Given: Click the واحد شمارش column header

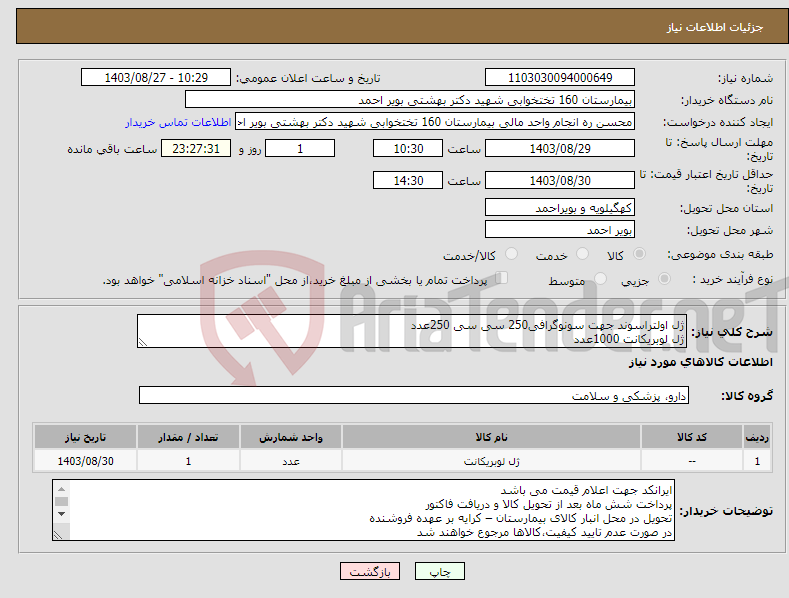Looking at the screenshot, I should [291, 437].
